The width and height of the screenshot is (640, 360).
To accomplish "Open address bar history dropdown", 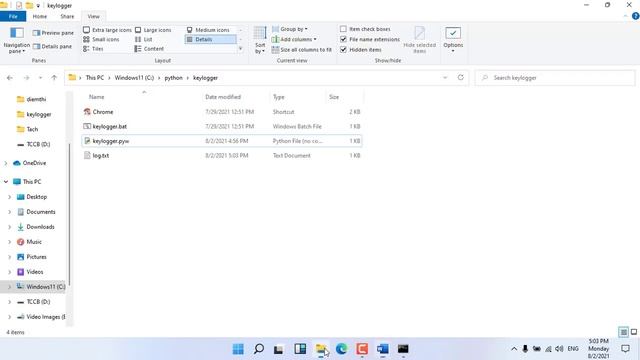I will coord(445,78).
